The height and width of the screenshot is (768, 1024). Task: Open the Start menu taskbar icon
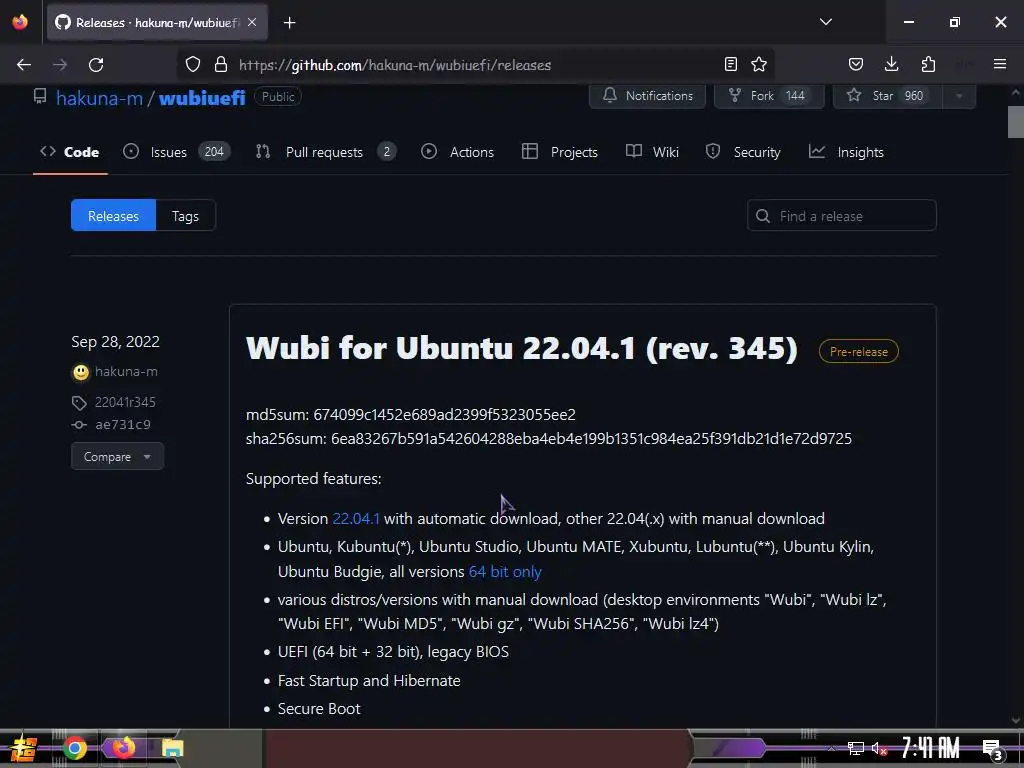click(24, 748)
